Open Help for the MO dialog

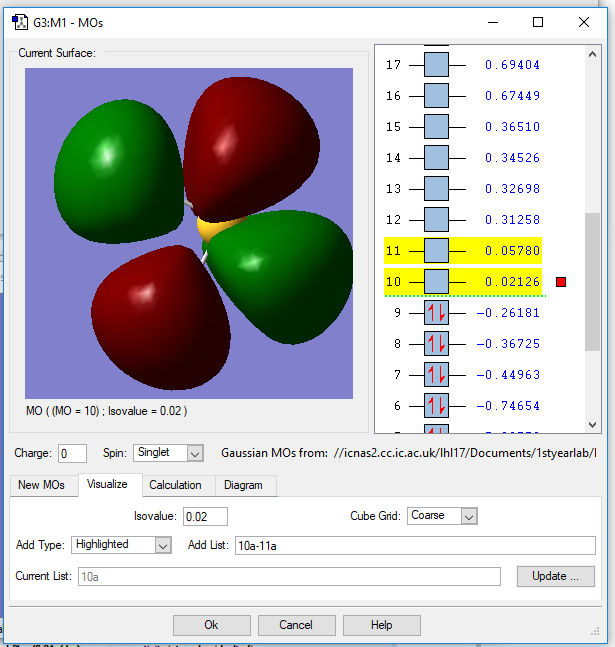[381, 625]
